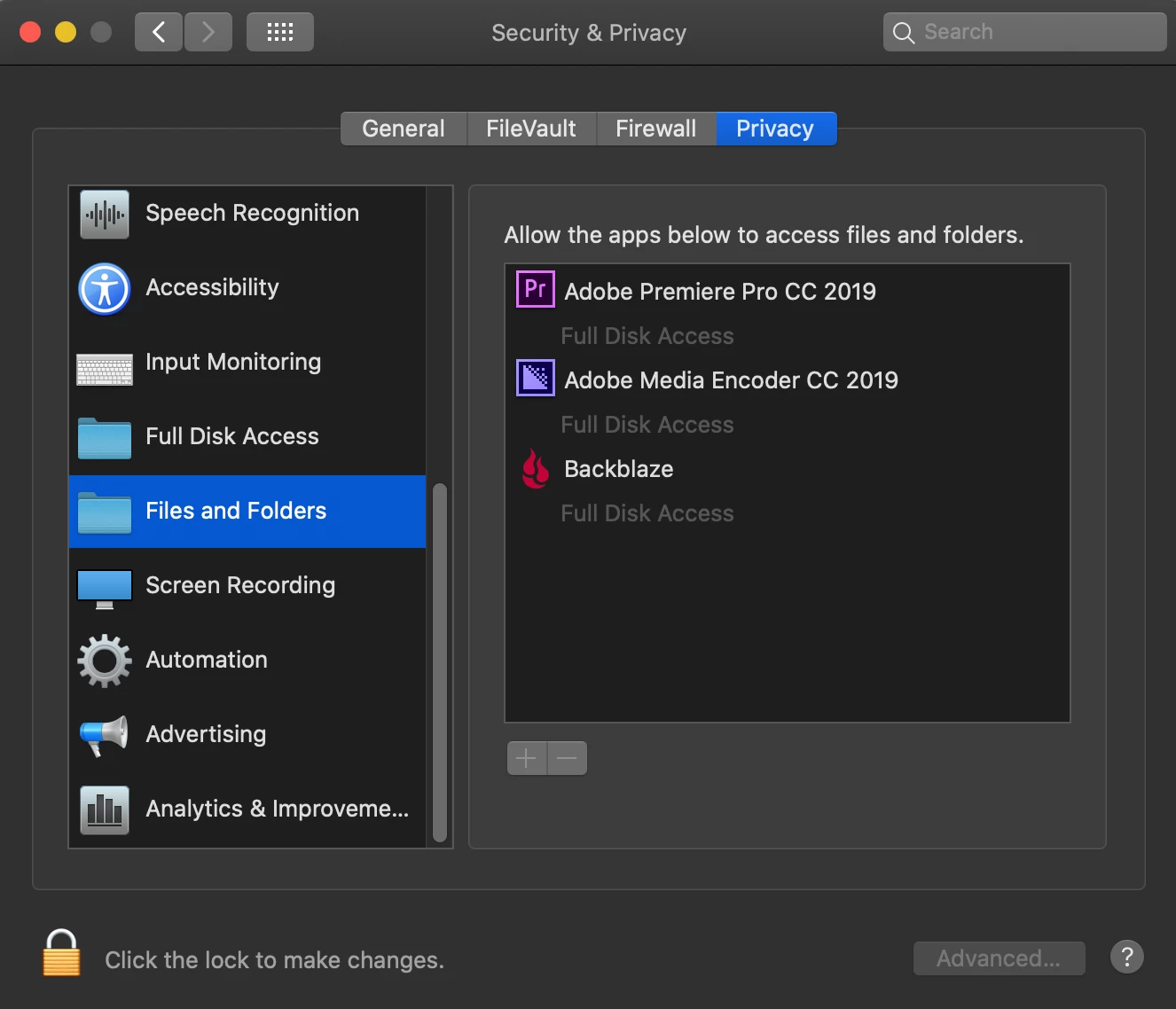Image resolution: width=1176 pixels, height=1009 pixels.
Task: Click the Automation gear icon
Action: [x=105, y=661]
